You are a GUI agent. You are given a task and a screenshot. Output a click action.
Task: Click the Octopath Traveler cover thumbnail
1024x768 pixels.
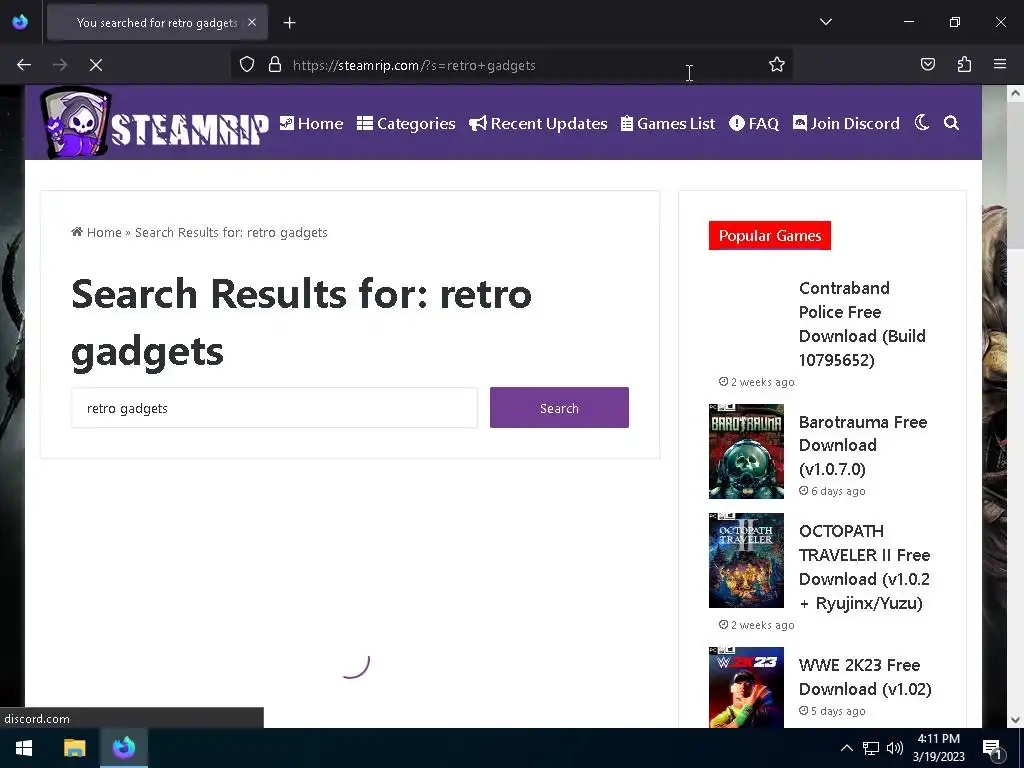point(746,560)
